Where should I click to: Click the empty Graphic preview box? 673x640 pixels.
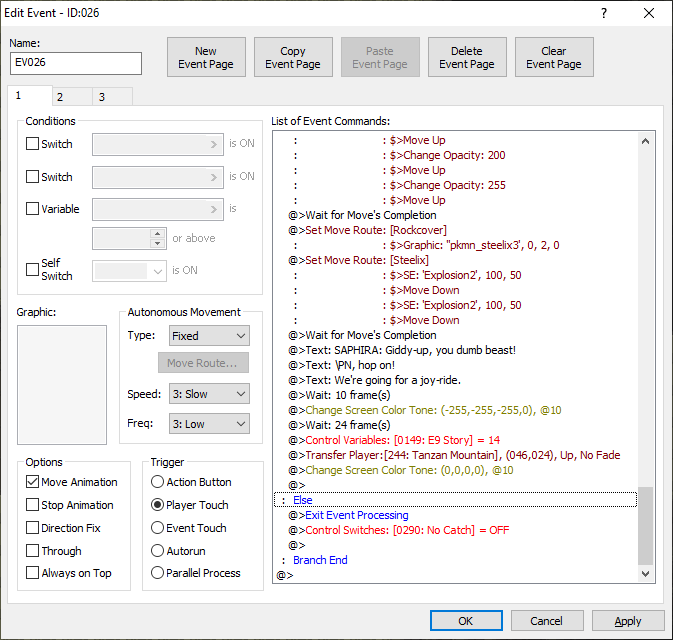pyautogui.click(x=62, y=384)
